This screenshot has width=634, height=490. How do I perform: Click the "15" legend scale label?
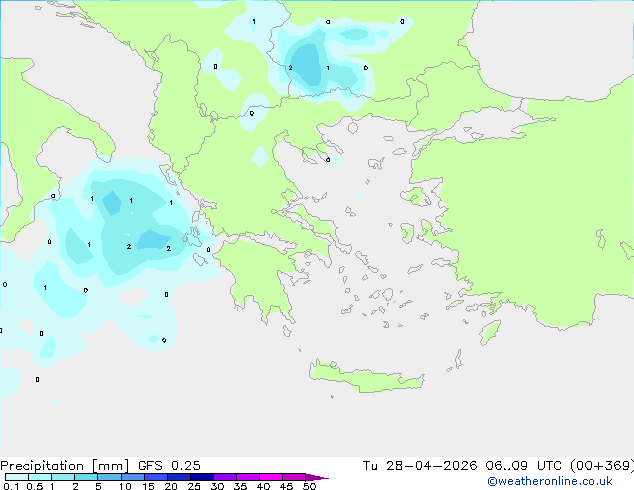pos(148,486)
